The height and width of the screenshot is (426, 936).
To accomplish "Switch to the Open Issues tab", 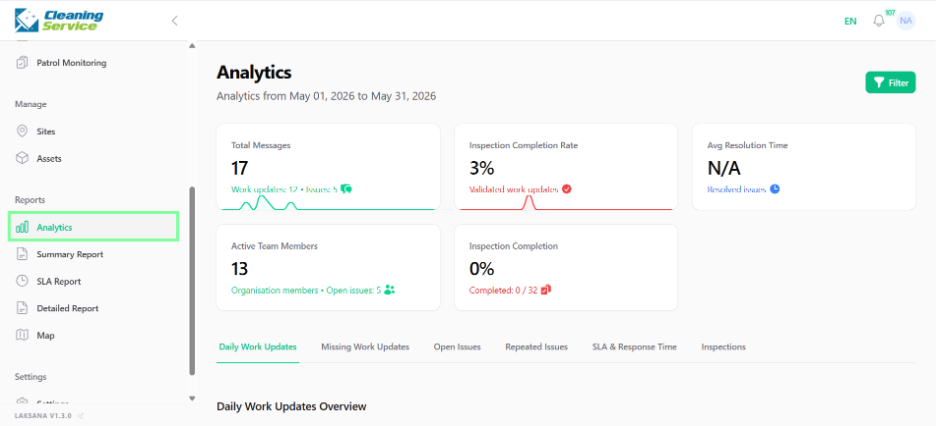I will click(x=457, y=347).
